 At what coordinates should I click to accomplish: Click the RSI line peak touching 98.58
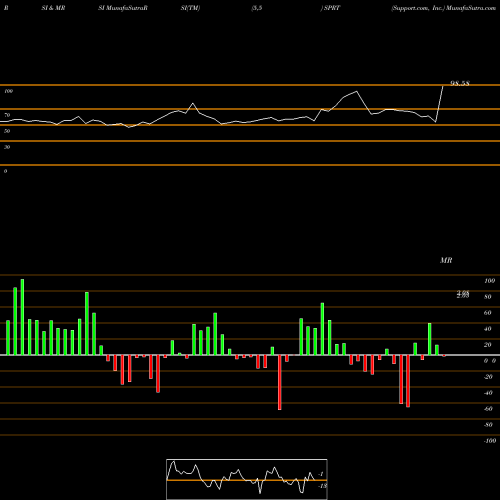coord(443,87)
